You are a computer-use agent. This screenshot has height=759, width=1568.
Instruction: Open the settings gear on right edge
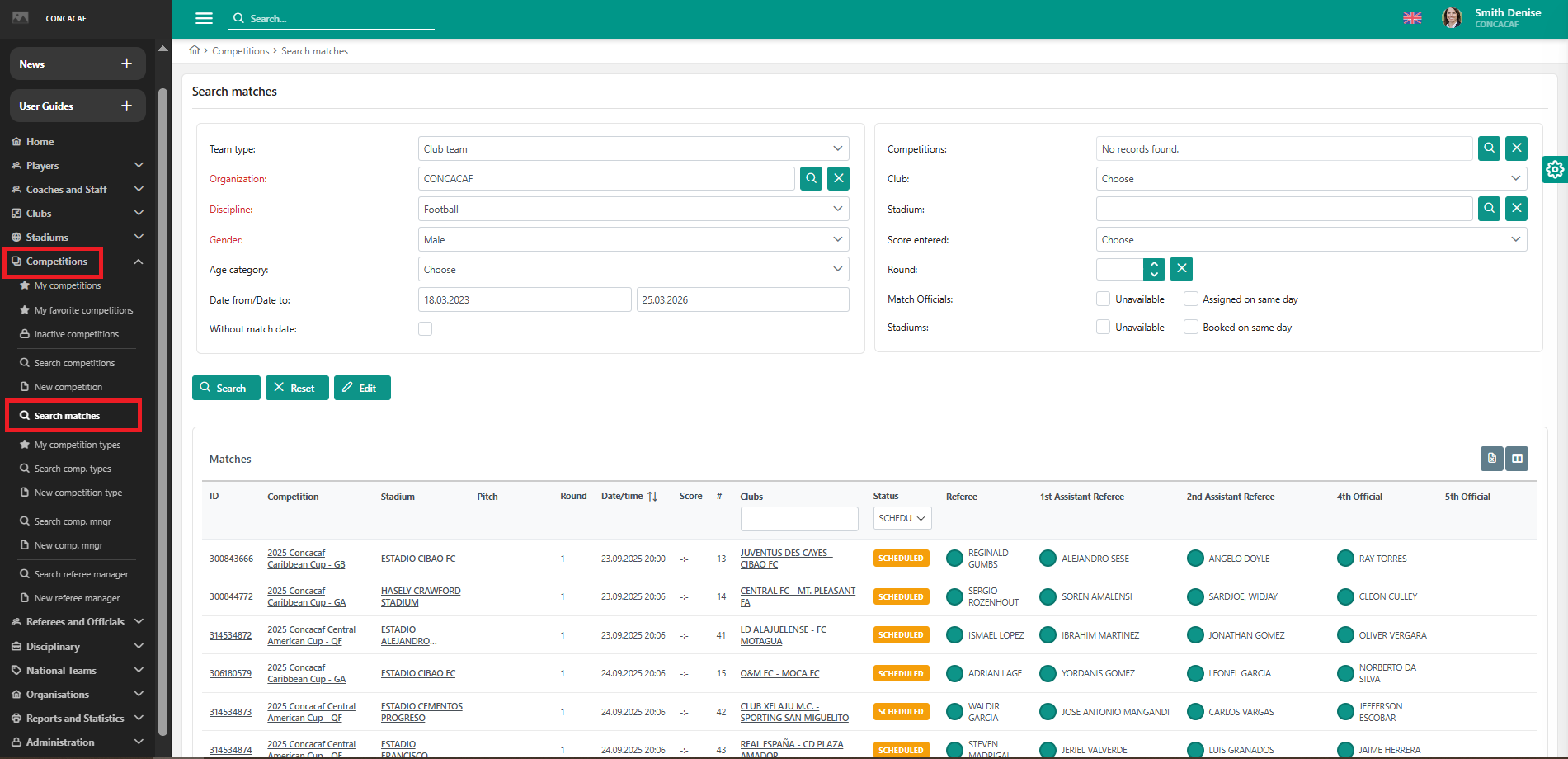[x=1555, y=169]
